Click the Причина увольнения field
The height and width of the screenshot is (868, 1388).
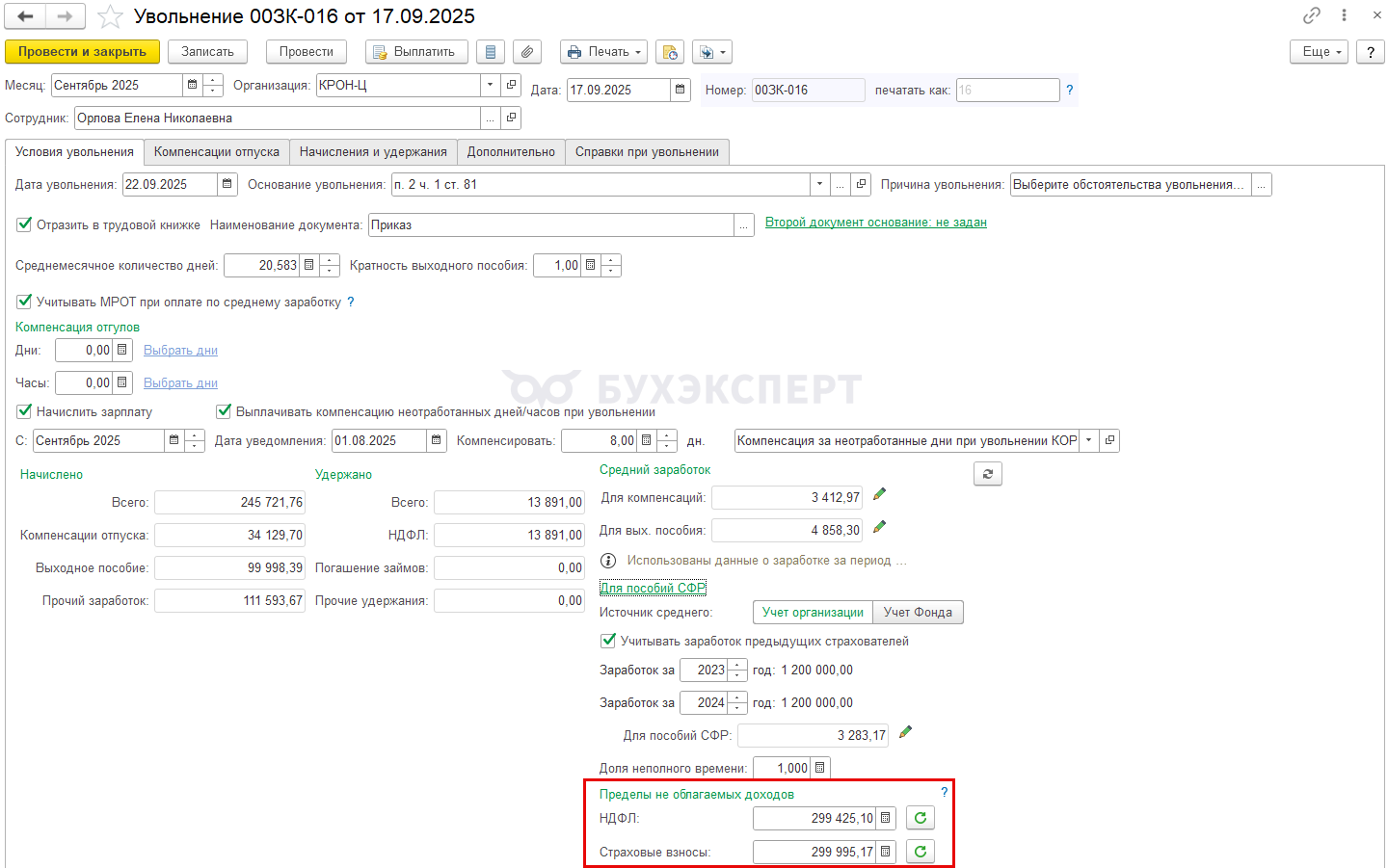tap(1130, 184)
